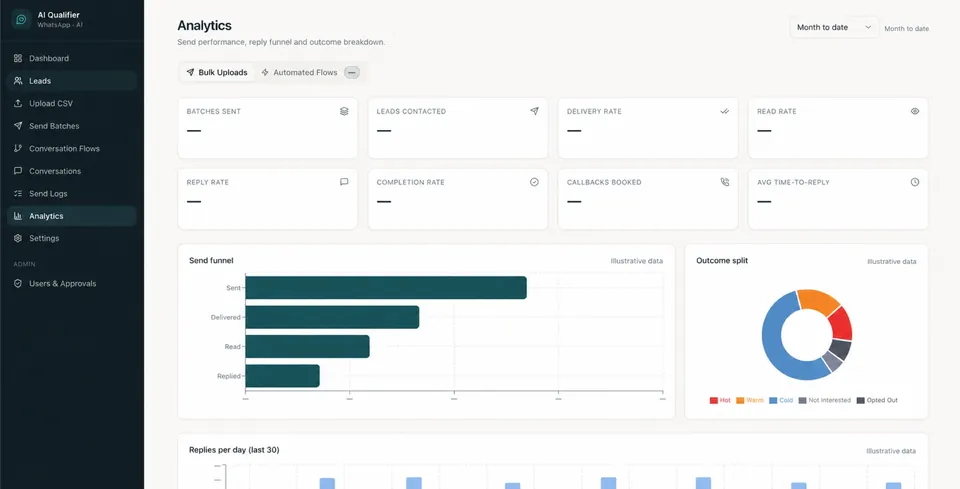Click the Send Batches paper plane icon
The image size is (960, 489).
[18, 126]
